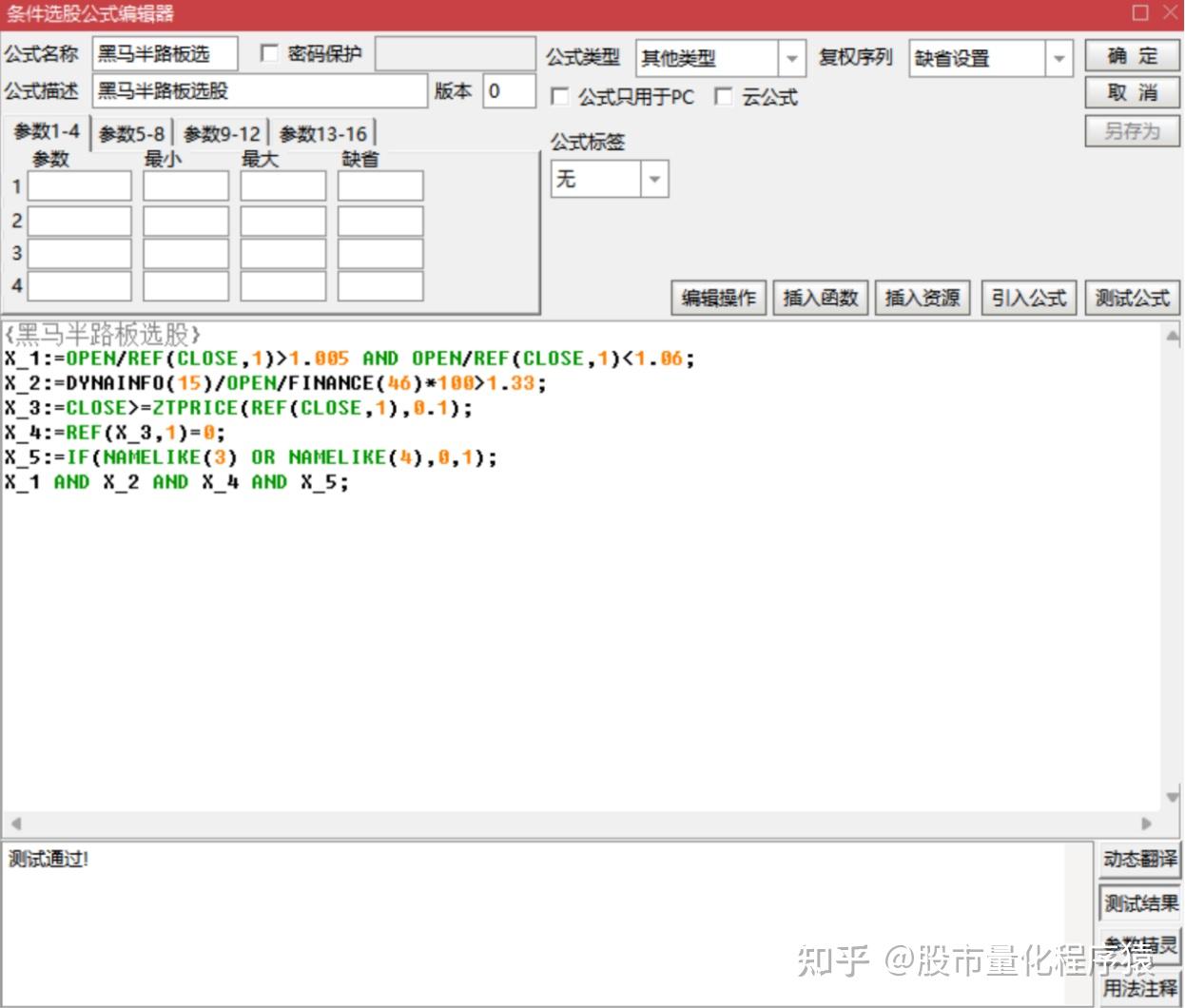Click parameter row 4 缺省 field
This screenshot has width=1185, height=1008.
[x=380, y=286]
